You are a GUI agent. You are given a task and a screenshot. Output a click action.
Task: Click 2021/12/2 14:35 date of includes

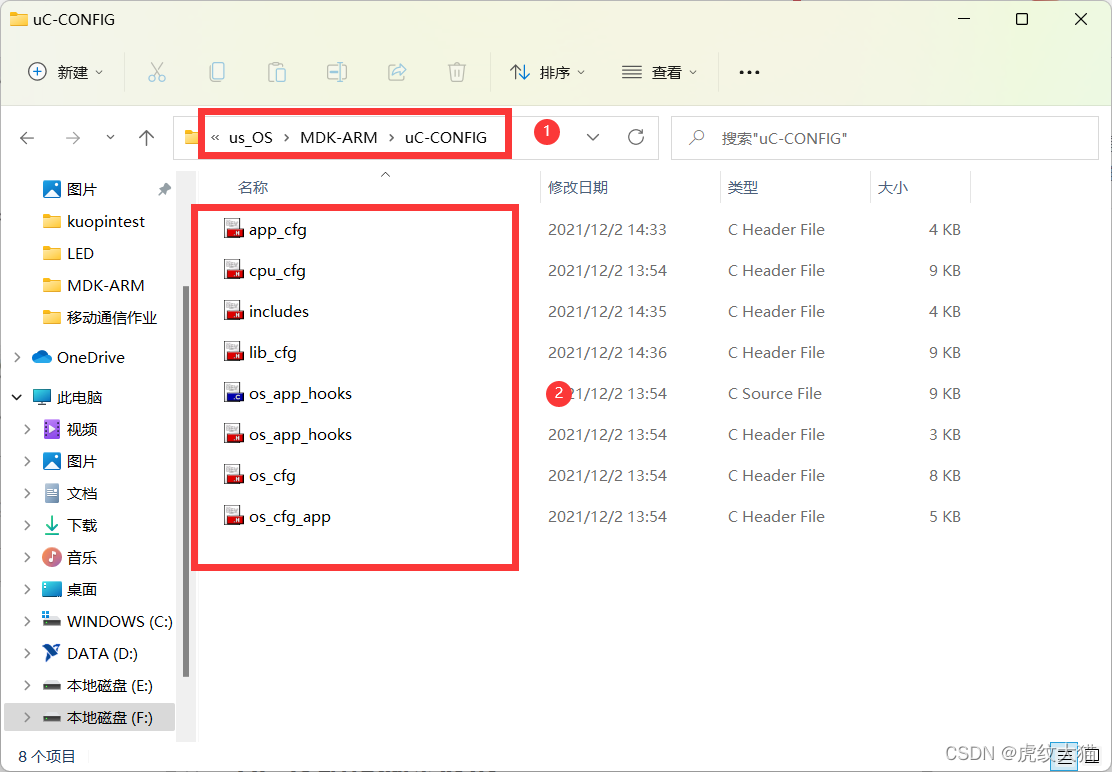tap(607, 311)
